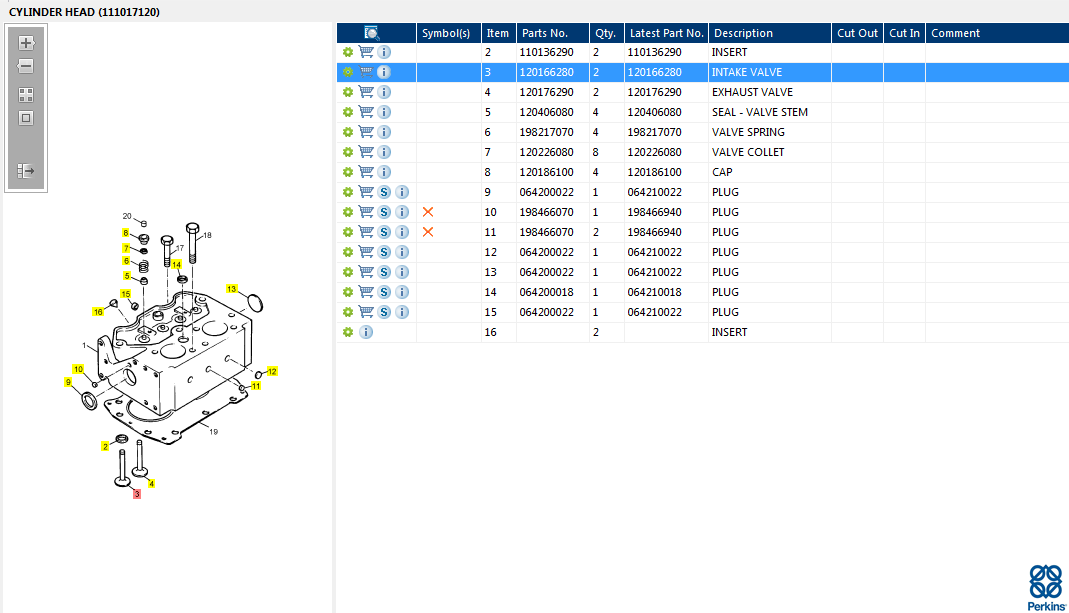This screenshot has height=613, width=1069.
Task: Click latest part number 064210018
Action: coord(654,292)
